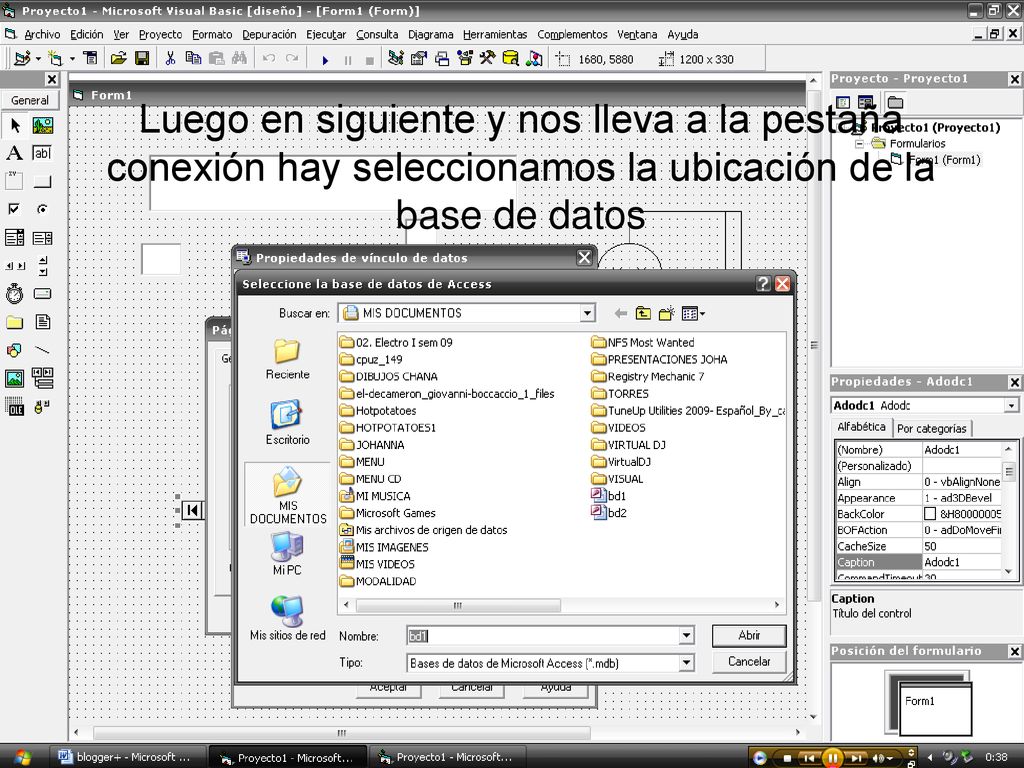The image size is (1024, 768).
Task: Open blogger+ Microsoft Word taskbar button
Action: click(128, 757)
